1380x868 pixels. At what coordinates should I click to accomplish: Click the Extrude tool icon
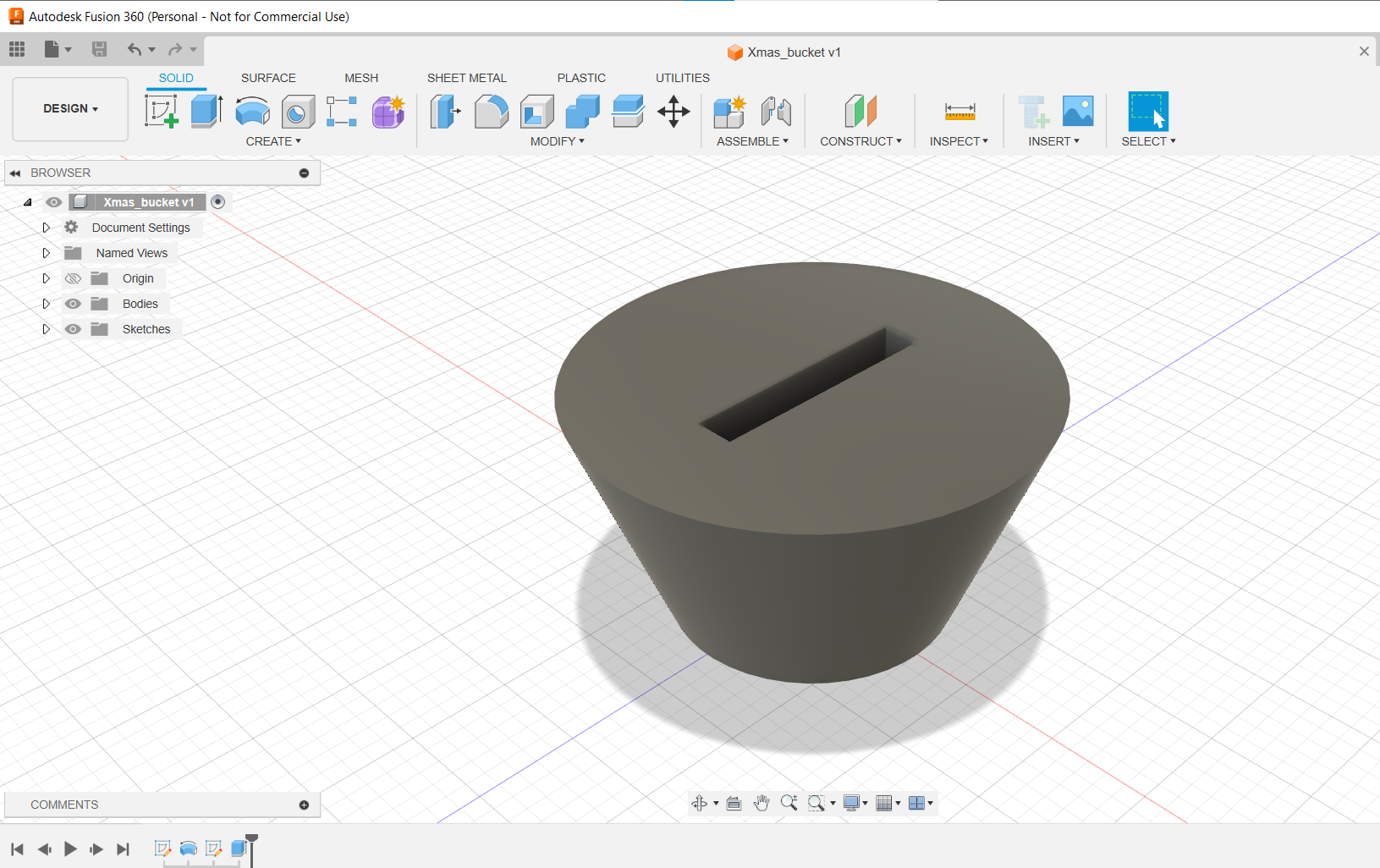pyautogui.click(x=206, y=111)
